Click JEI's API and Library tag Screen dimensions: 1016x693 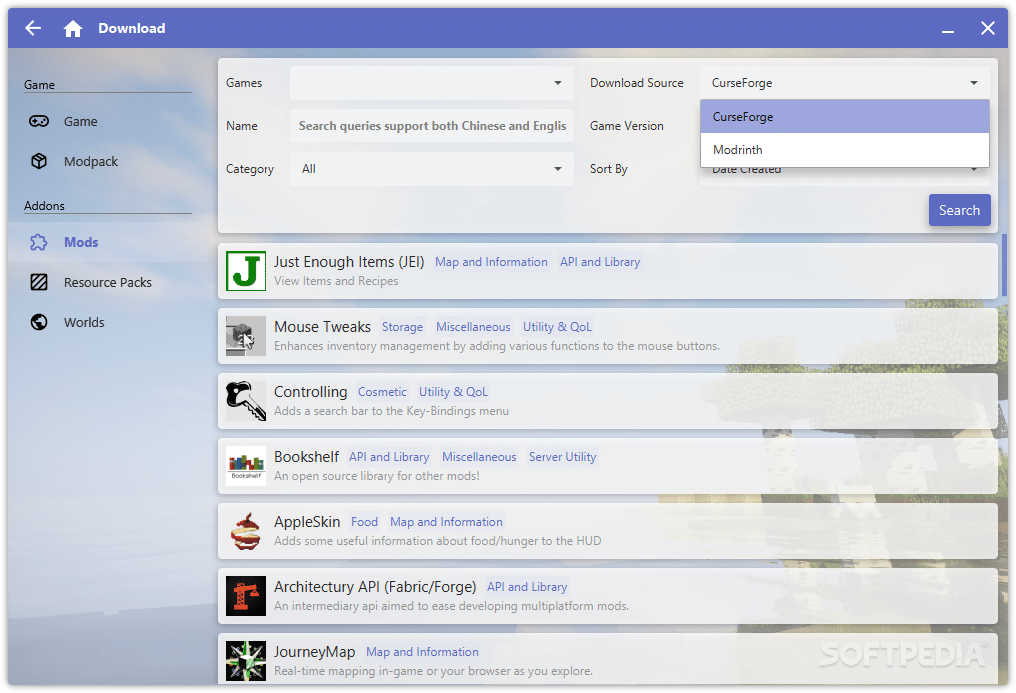(x=600, y=262)
